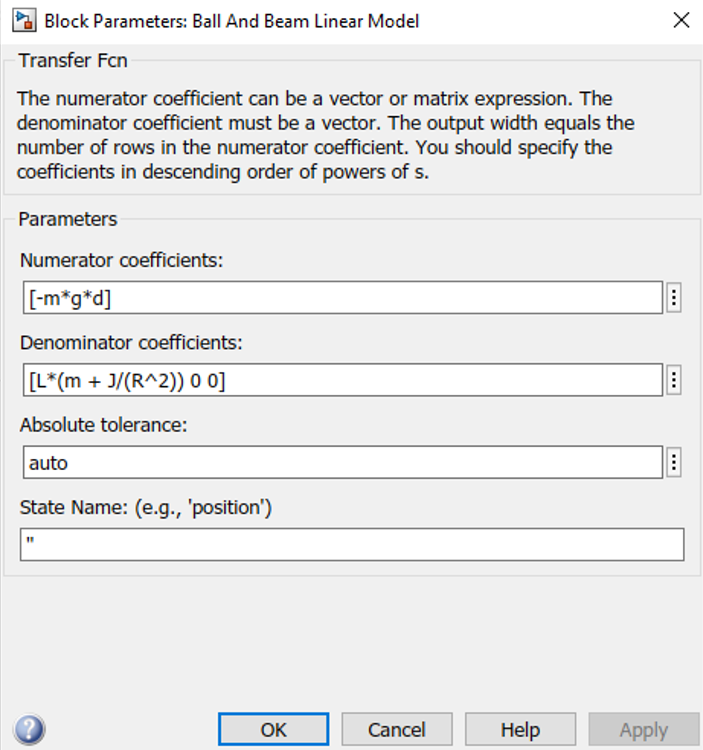Open documentation via the Help button
The height and width of the screenshot is (750, 703).
tap(520, 729)
